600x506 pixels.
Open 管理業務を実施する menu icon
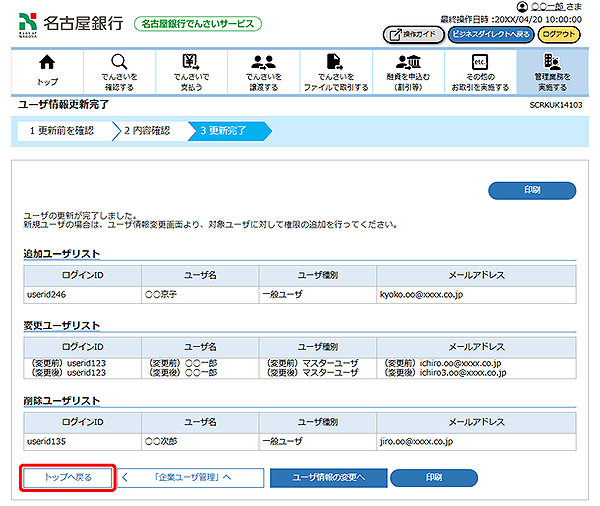(551, 64)
